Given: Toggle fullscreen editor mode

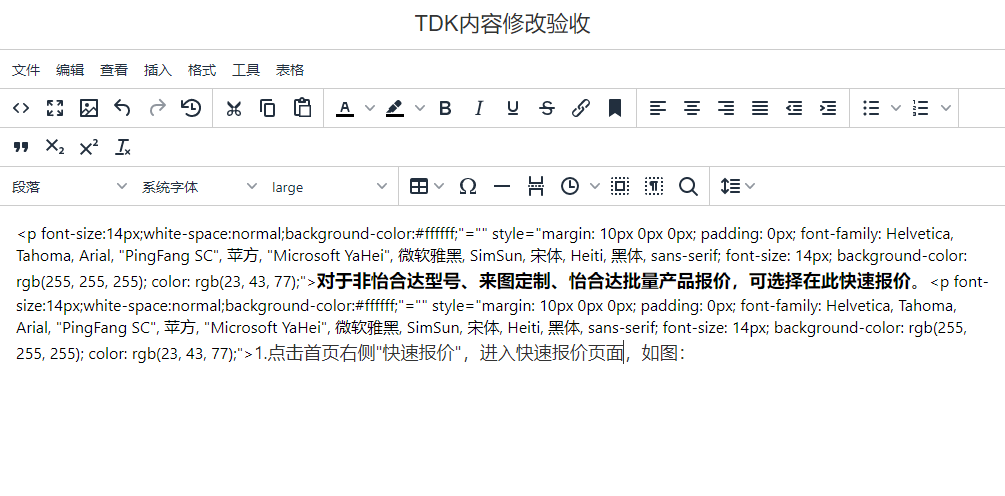Looking at the screenshot, I should 55,108.
